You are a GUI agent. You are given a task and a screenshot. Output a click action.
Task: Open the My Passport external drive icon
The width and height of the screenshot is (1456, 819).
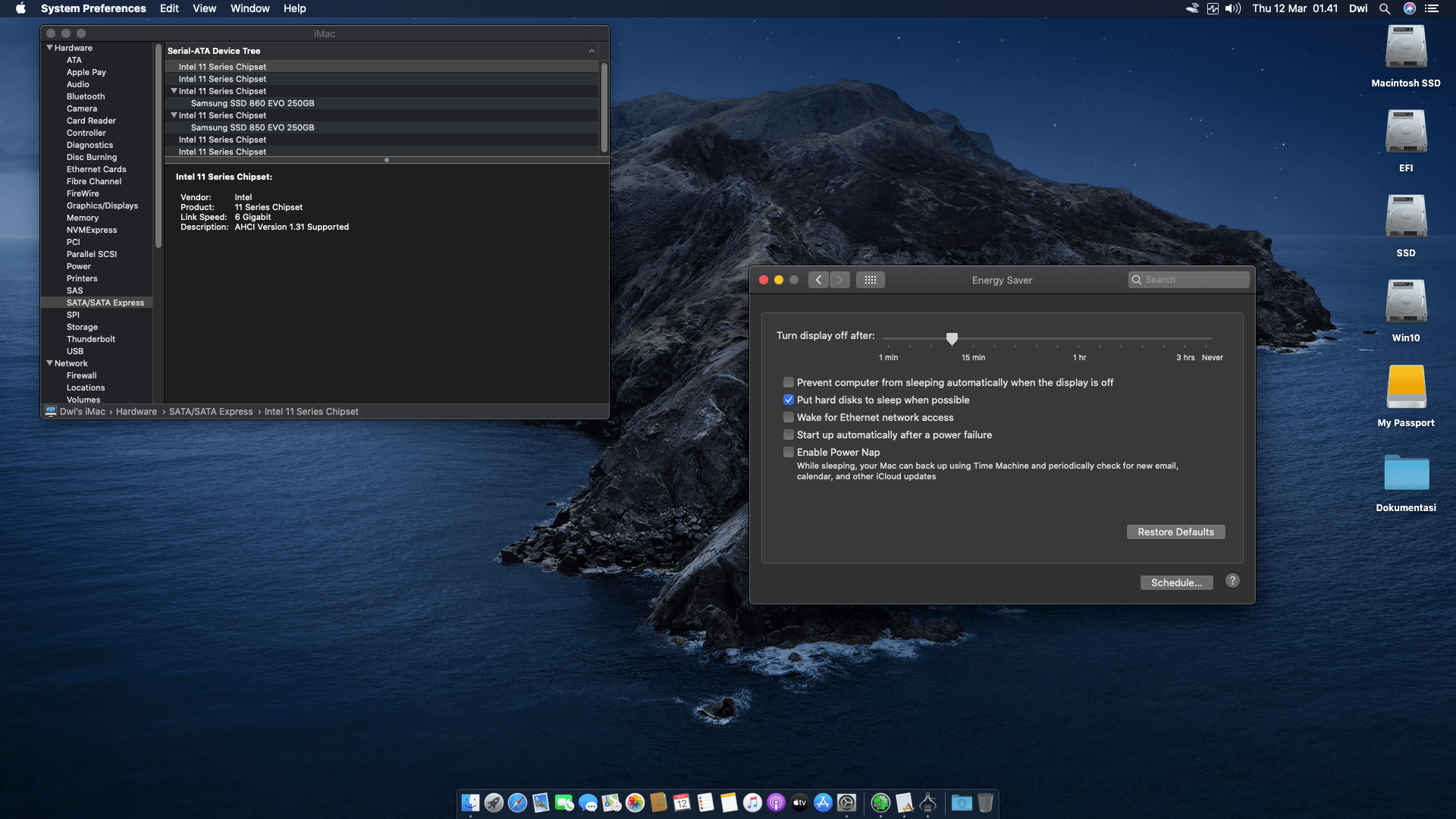point(1405,388)
